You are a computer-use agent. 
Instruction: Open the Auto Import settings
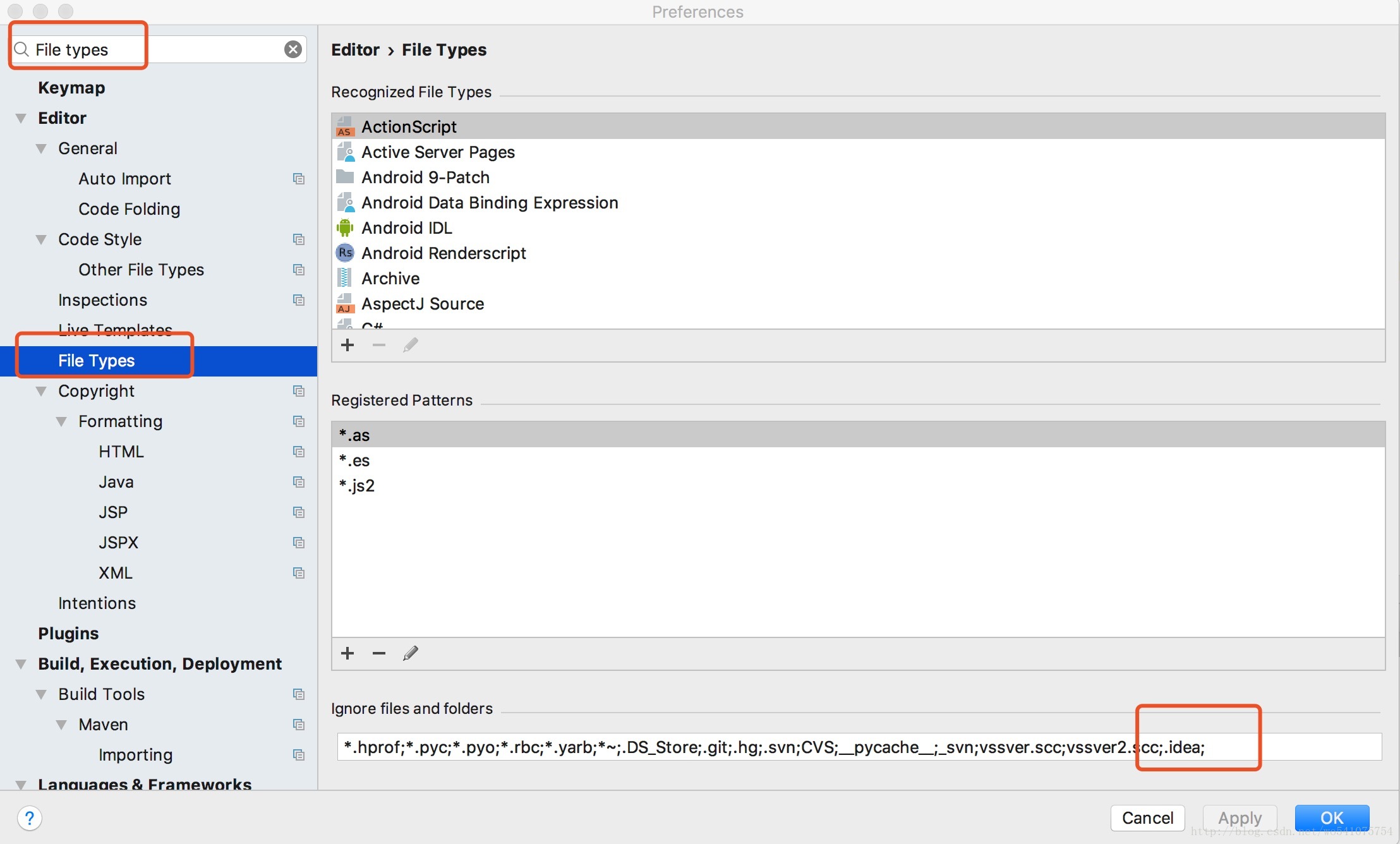[124, 179]
